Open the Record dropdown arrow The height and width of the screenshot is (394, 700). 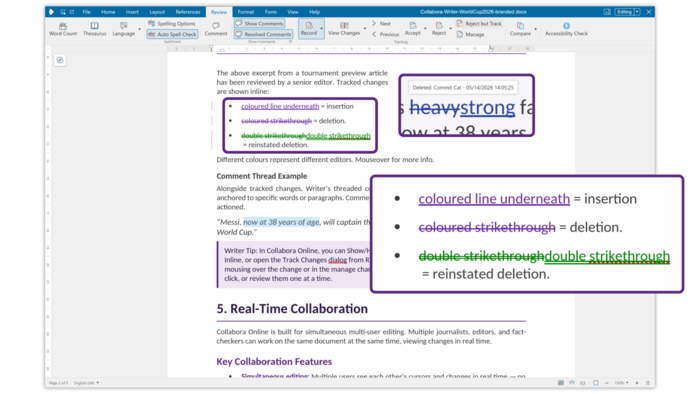point(321,29)
